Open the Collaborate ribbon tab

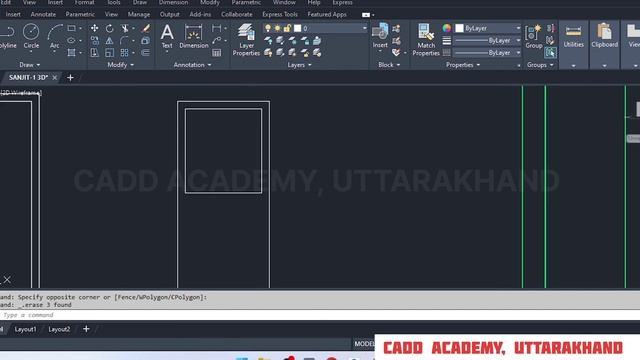237,14
